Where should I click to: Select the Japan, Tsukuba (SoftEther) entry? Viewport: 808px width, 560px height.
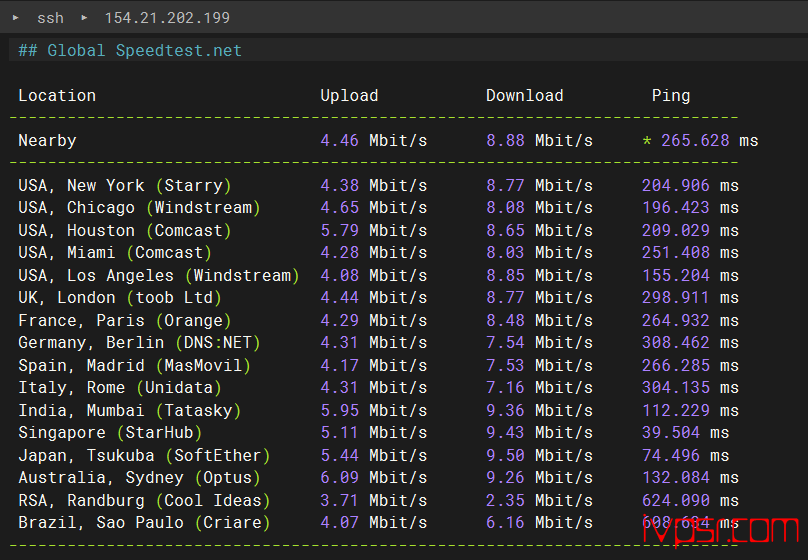[144, 456]
